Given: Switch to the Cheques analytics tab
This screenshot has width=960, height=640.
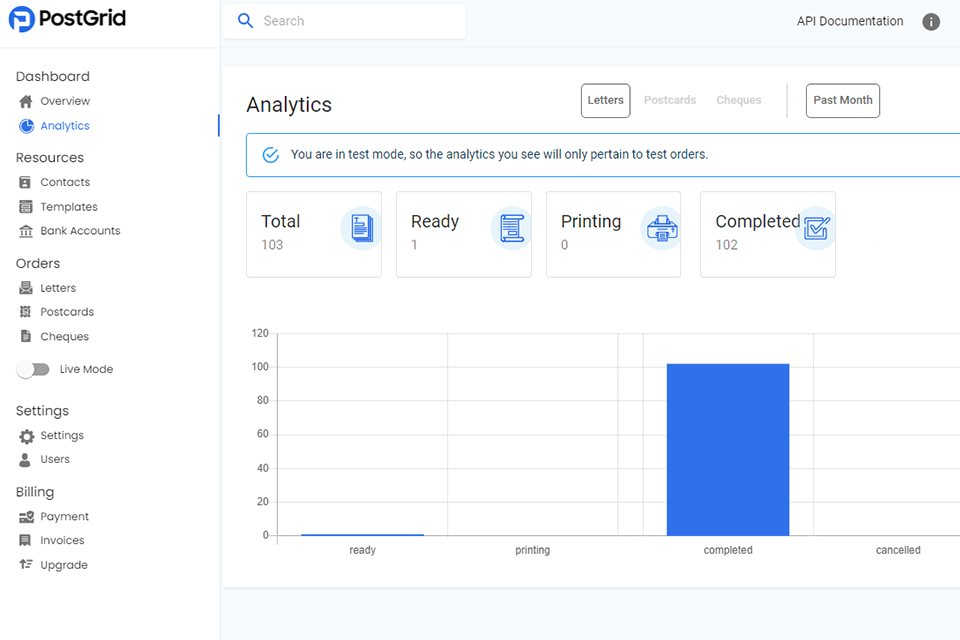Looking at the screenshot, I should [x=739, y=100].
